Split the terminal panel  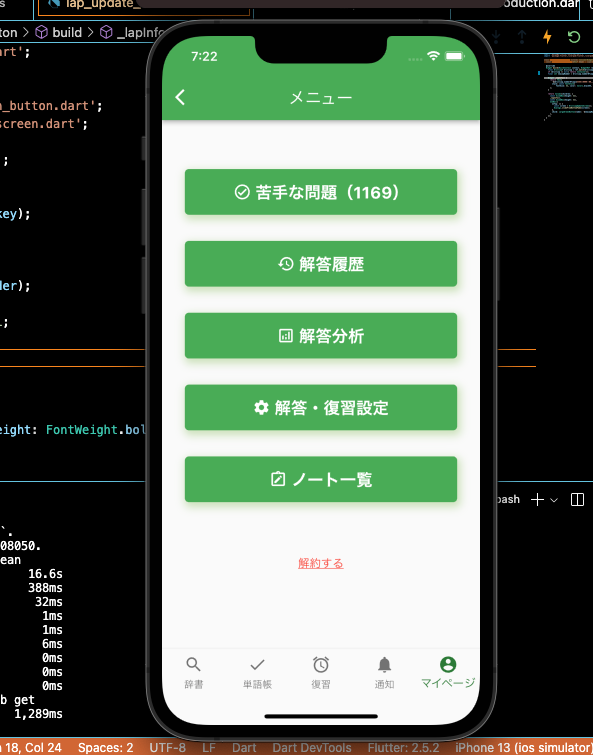(577, 500)
